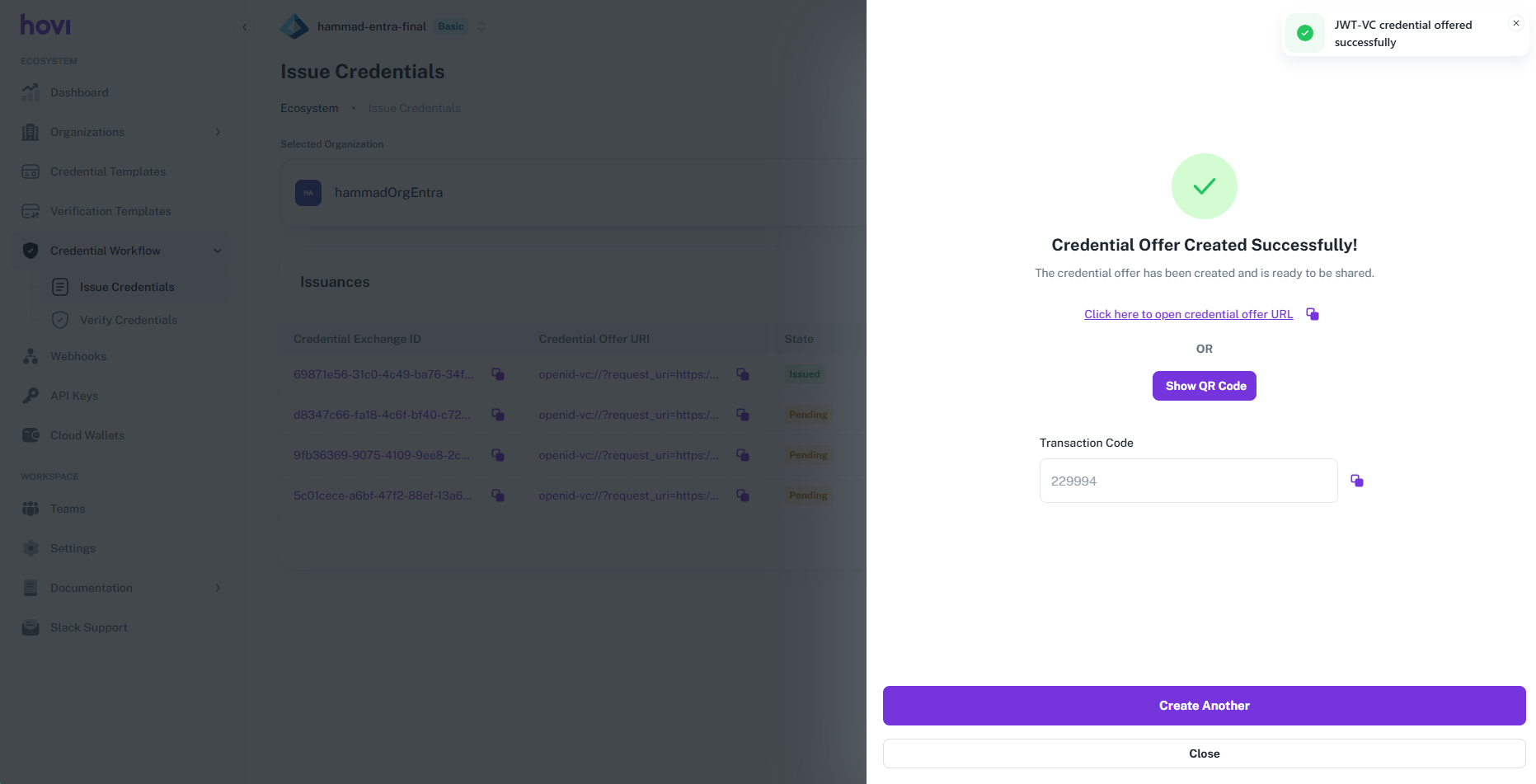Image resolution: width=1536 pixels, height=784 pixels.
Task: Navigate to the API Keys page
Action: [x=73, y=396]
